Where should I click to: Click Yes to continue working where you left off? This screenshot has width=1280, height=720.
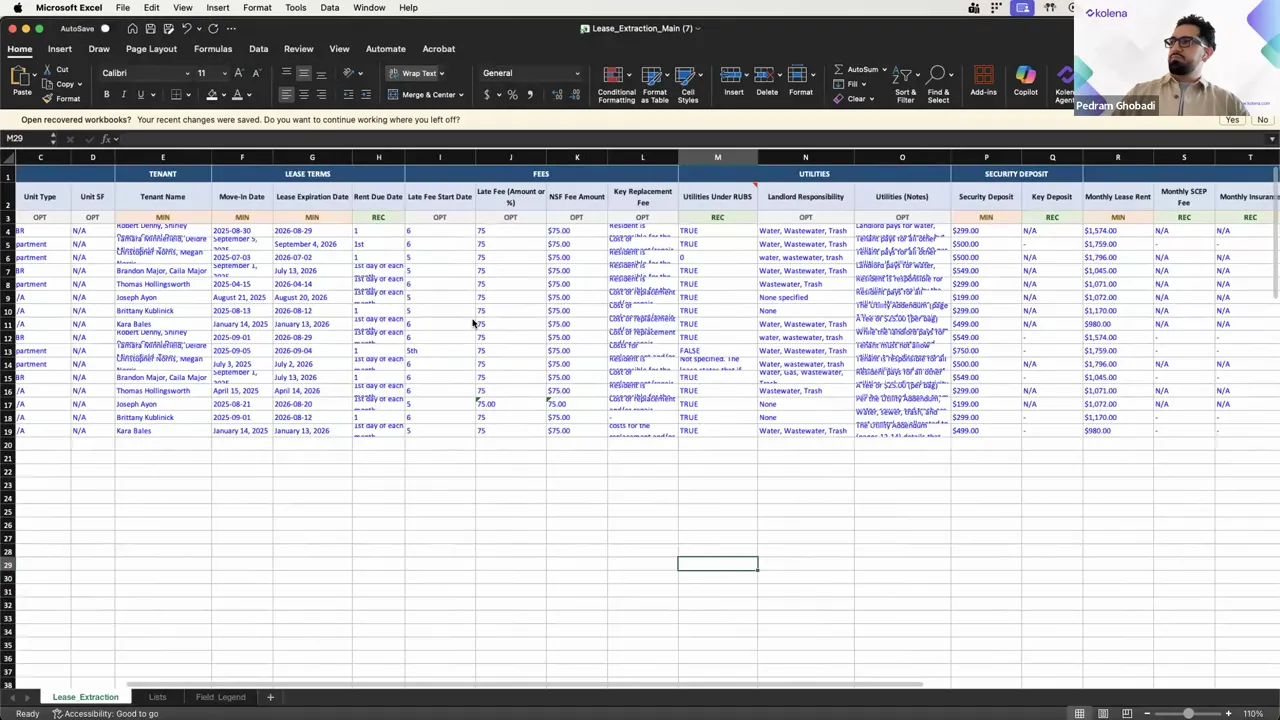click(1232, 120)
